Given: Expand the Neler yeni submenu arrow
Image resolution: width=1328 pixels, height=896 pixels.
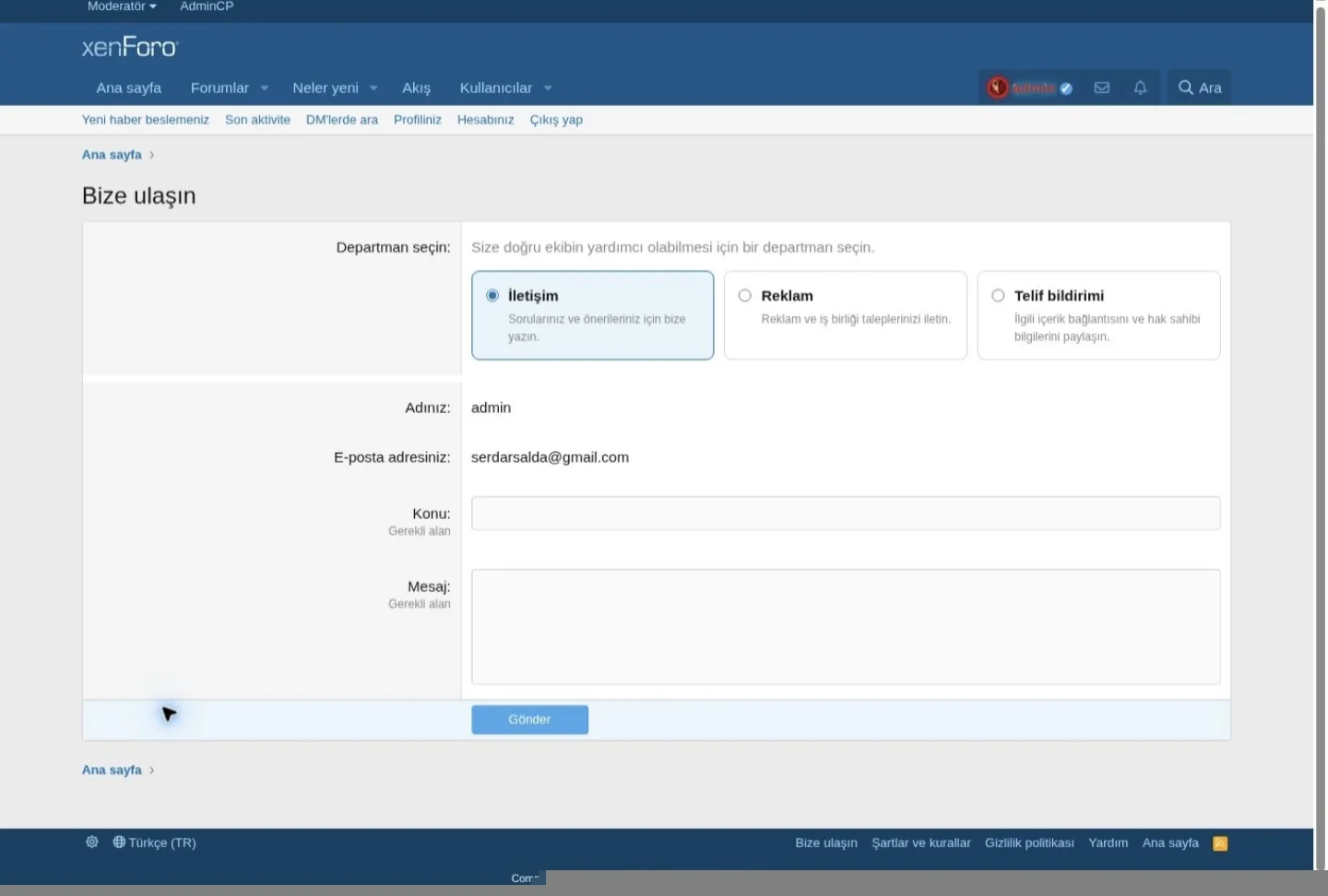Looking at the screenshot, I should click(373, 88).
